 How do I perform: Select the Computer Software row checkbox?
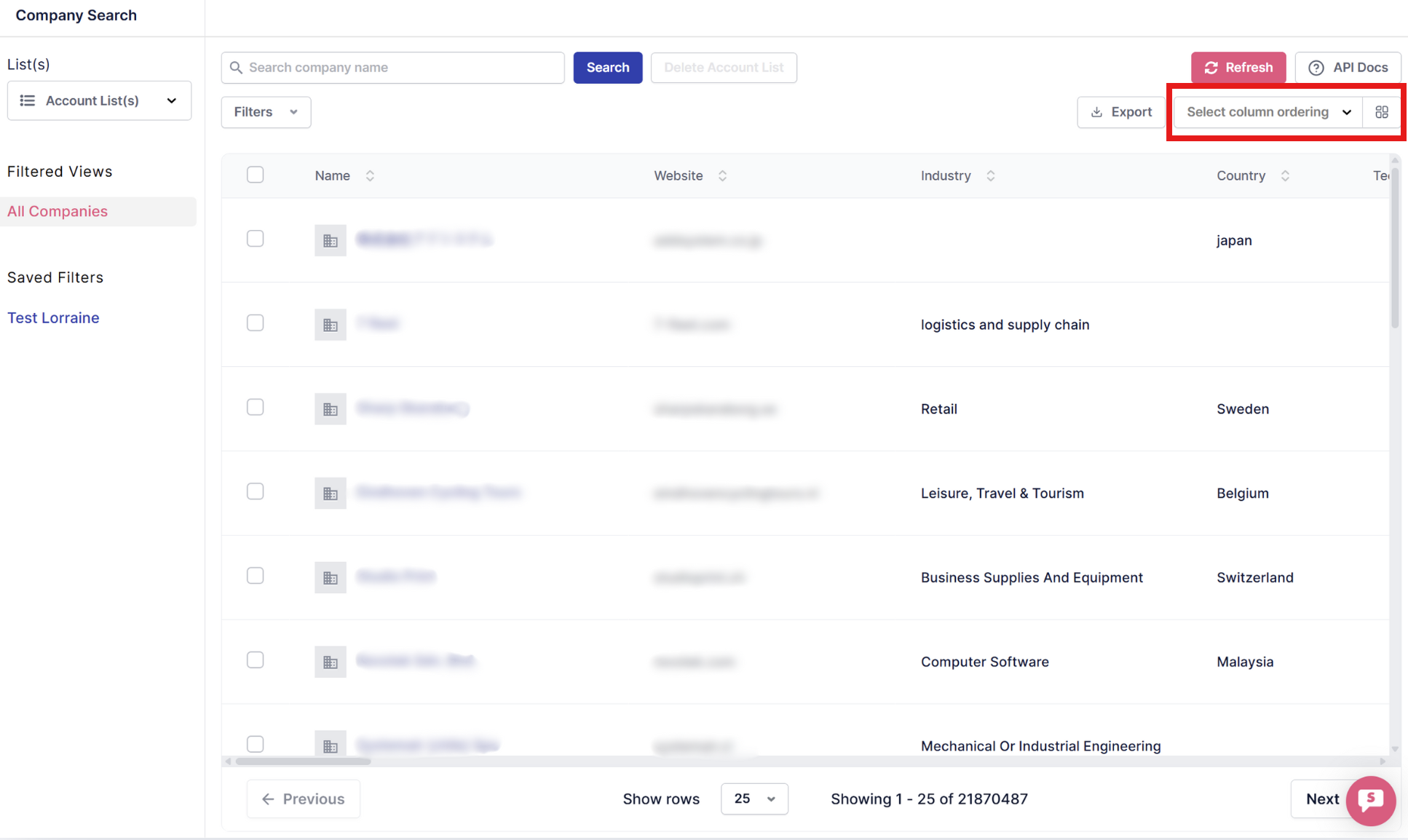255,660
